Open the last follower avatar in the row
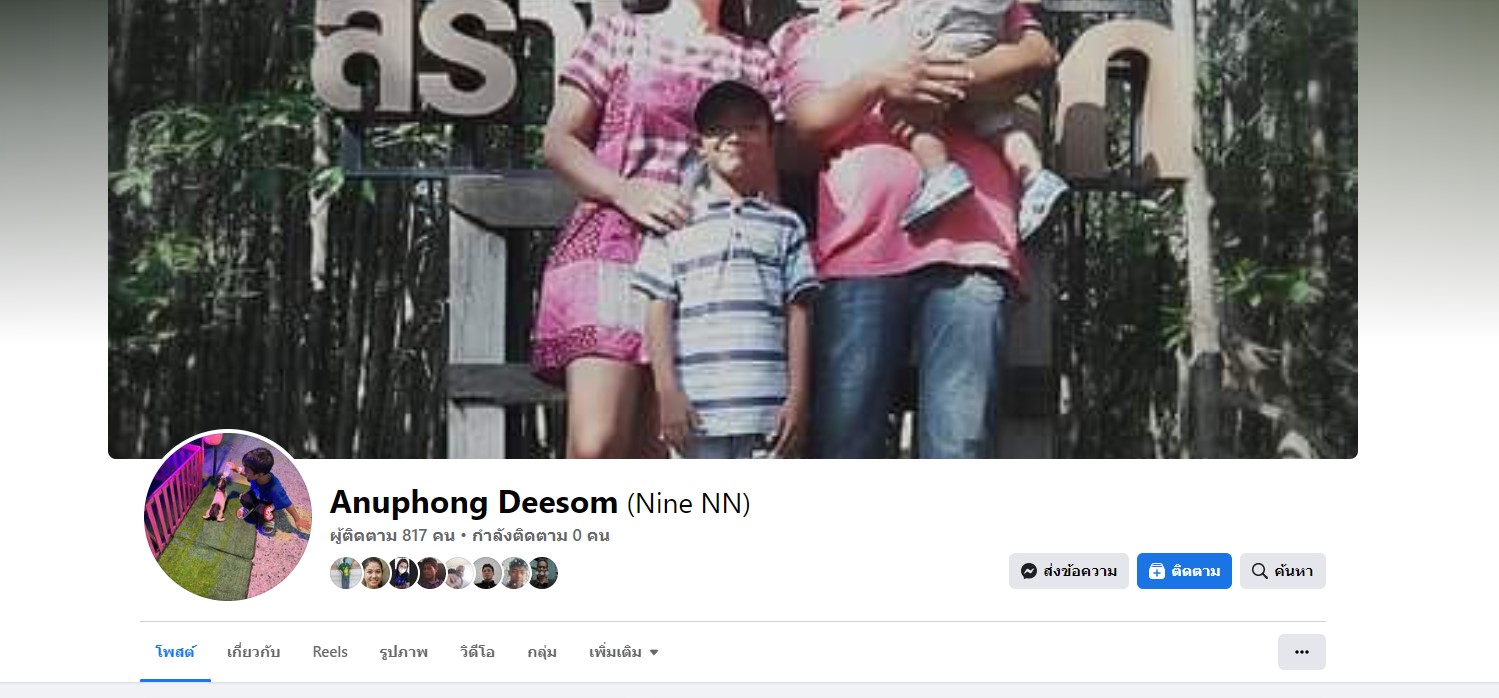Screen dimensions: 1499x698 point(542,573)
